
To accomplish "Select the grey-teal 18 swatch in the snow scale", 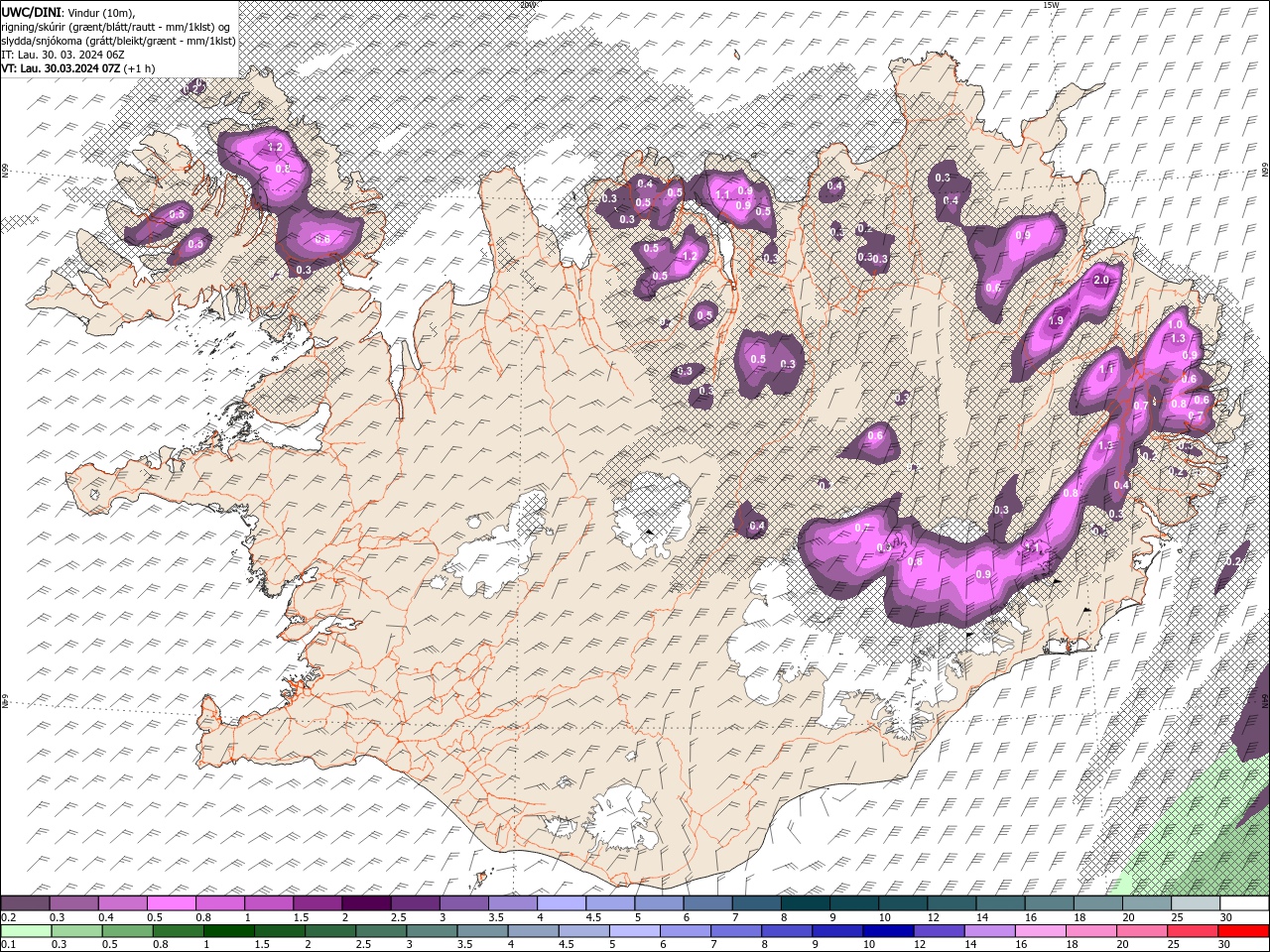I will pyautogui.click(x=1099, y=904).
